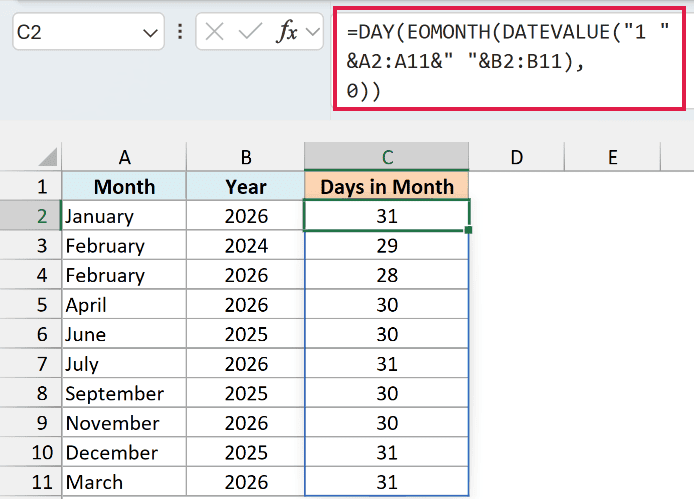Click the "April" cell

click(124, 304)
